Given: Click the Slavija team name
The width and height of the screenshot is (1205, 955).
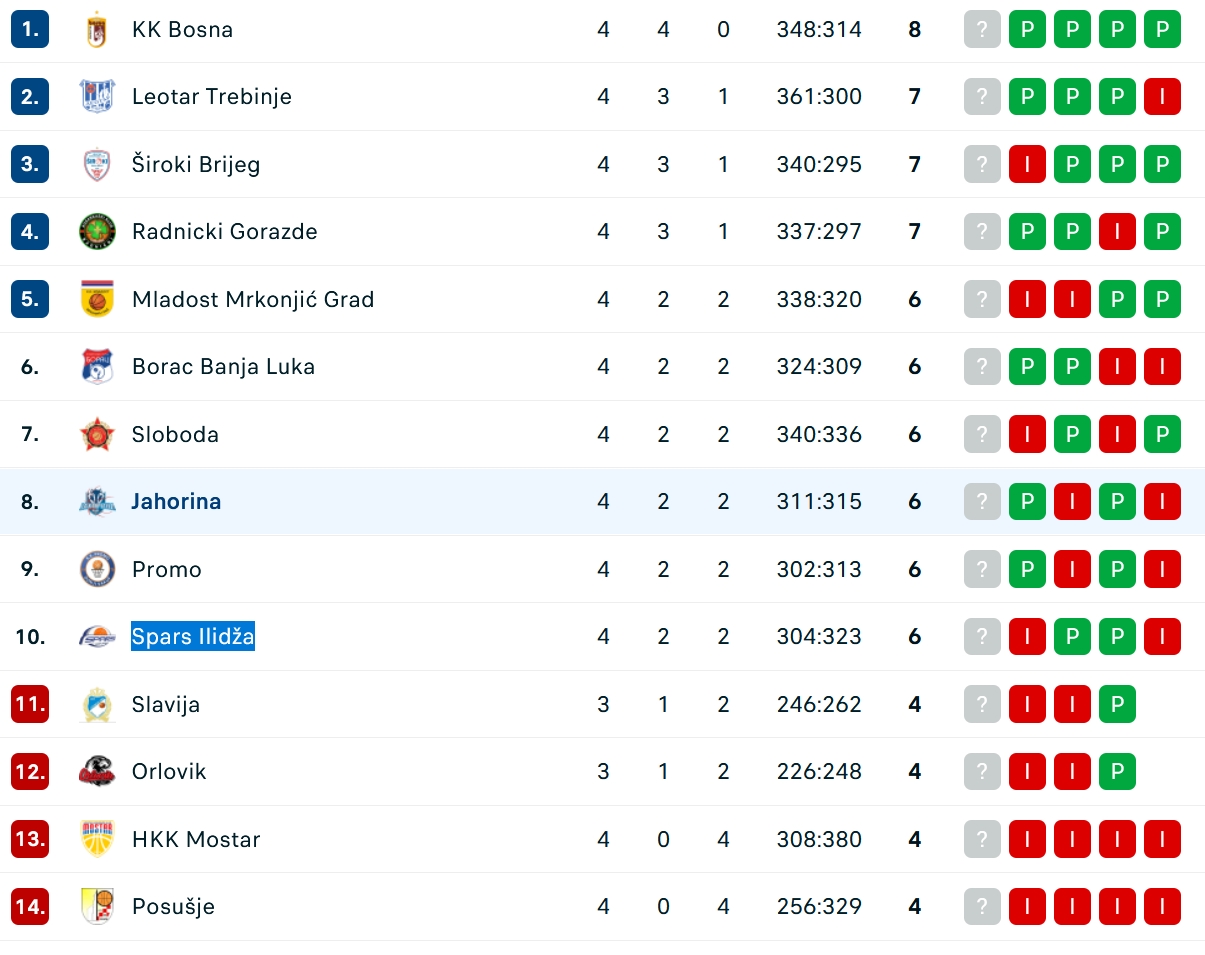Looking at the screenshot, I should coord(166,704).
